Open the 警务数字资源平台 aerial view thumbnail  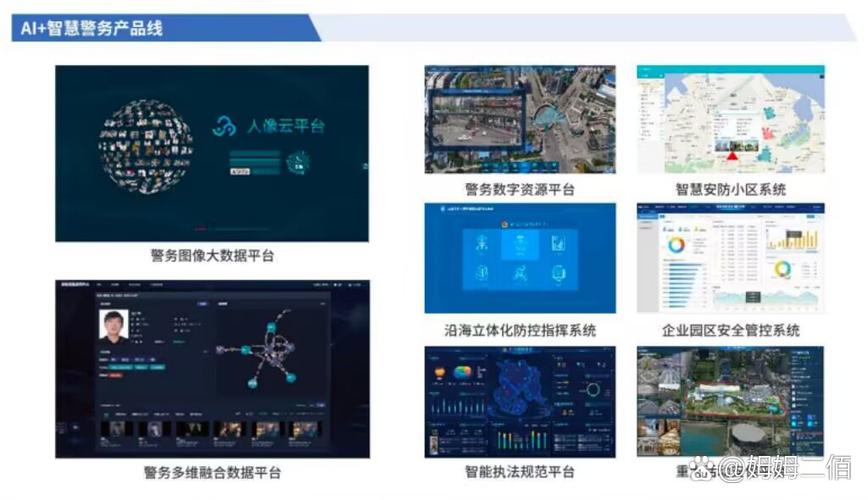[520, 119]
